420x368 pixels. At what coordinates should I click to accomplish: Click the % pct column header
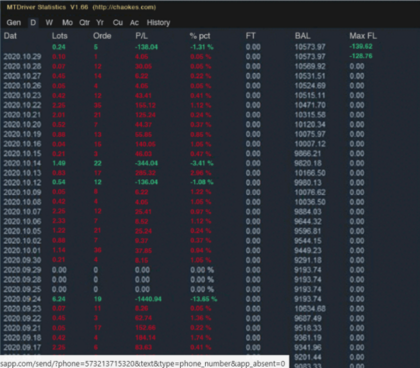click(x=200, y=36)
